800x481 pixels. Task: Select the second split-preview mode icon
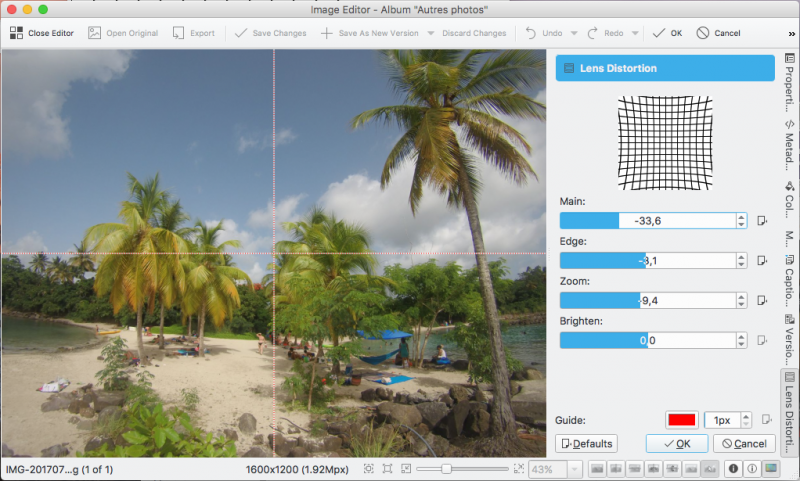(x=616, y=469)
